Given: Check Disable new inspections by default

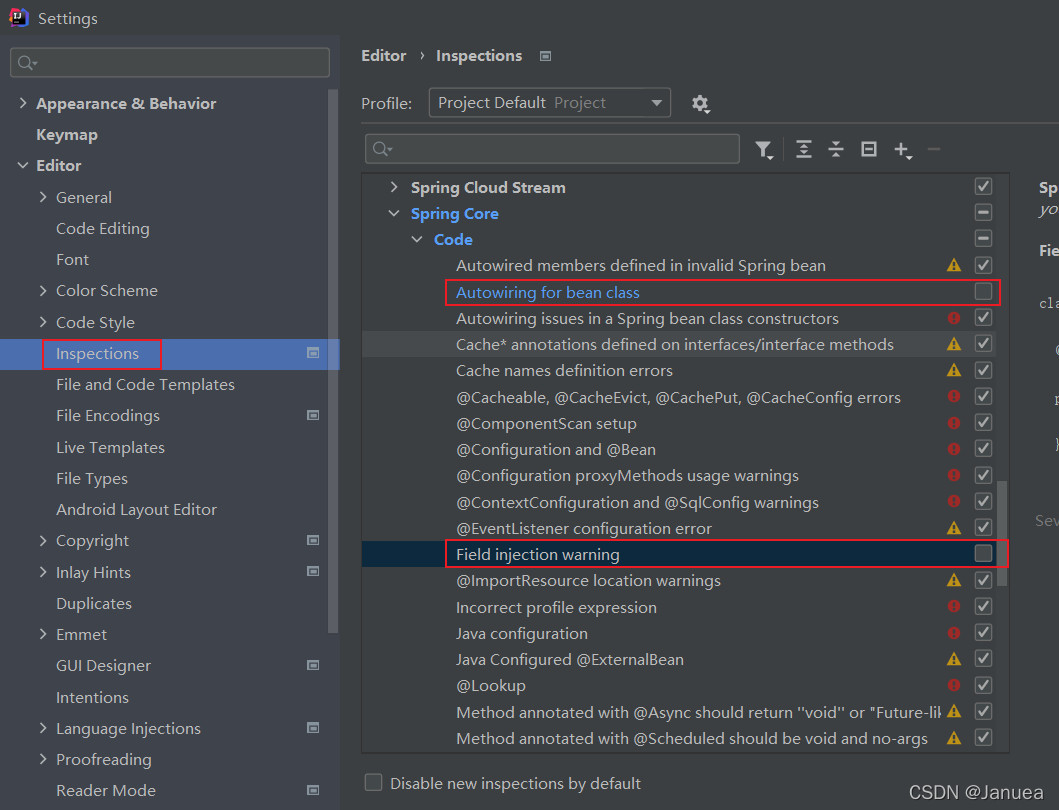Looking at the screenshot, I should click(373, 782).
